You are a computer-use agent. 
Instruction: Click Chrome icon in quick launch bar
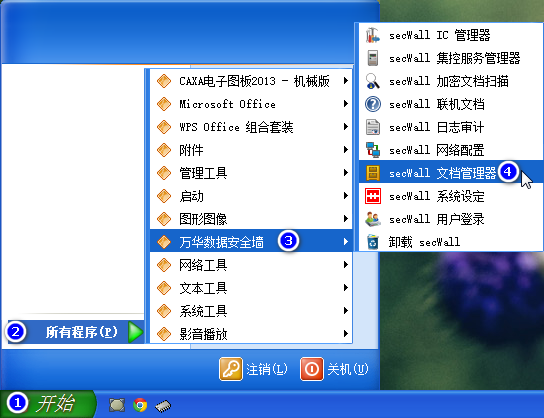[140, 405]
